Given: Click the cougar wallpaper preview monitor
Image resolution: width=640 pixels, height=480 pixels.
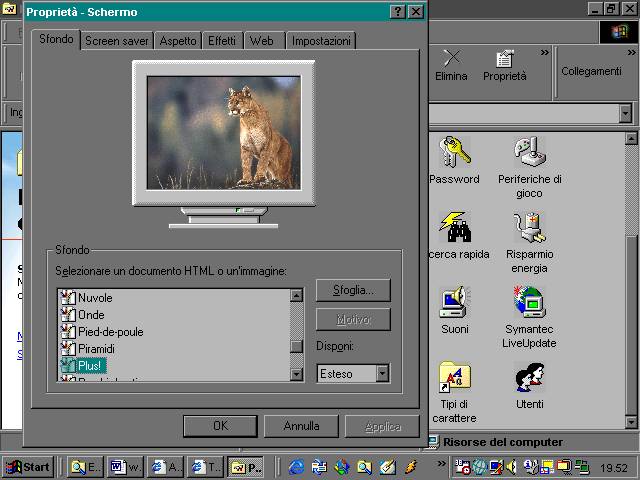Looking at the screenshot, I should coord(224,133).
